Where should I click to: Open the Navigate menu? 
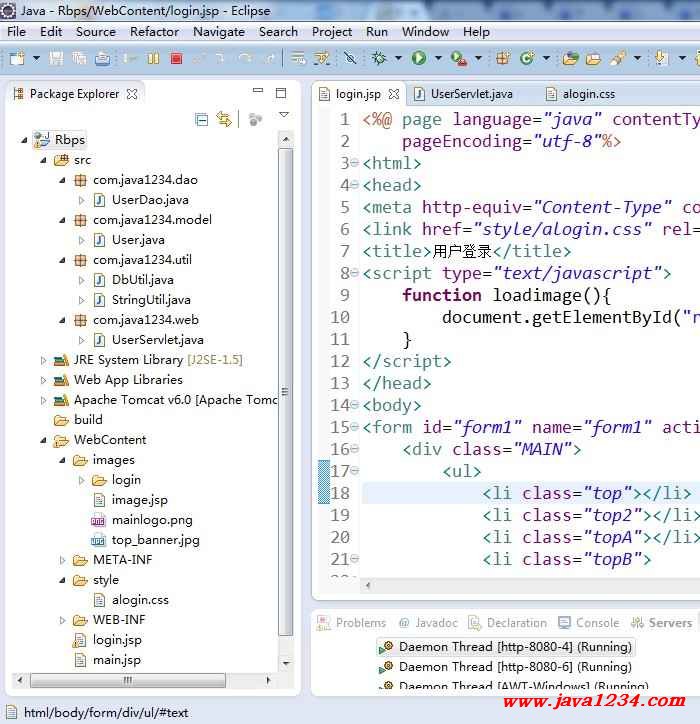(219, 32)
